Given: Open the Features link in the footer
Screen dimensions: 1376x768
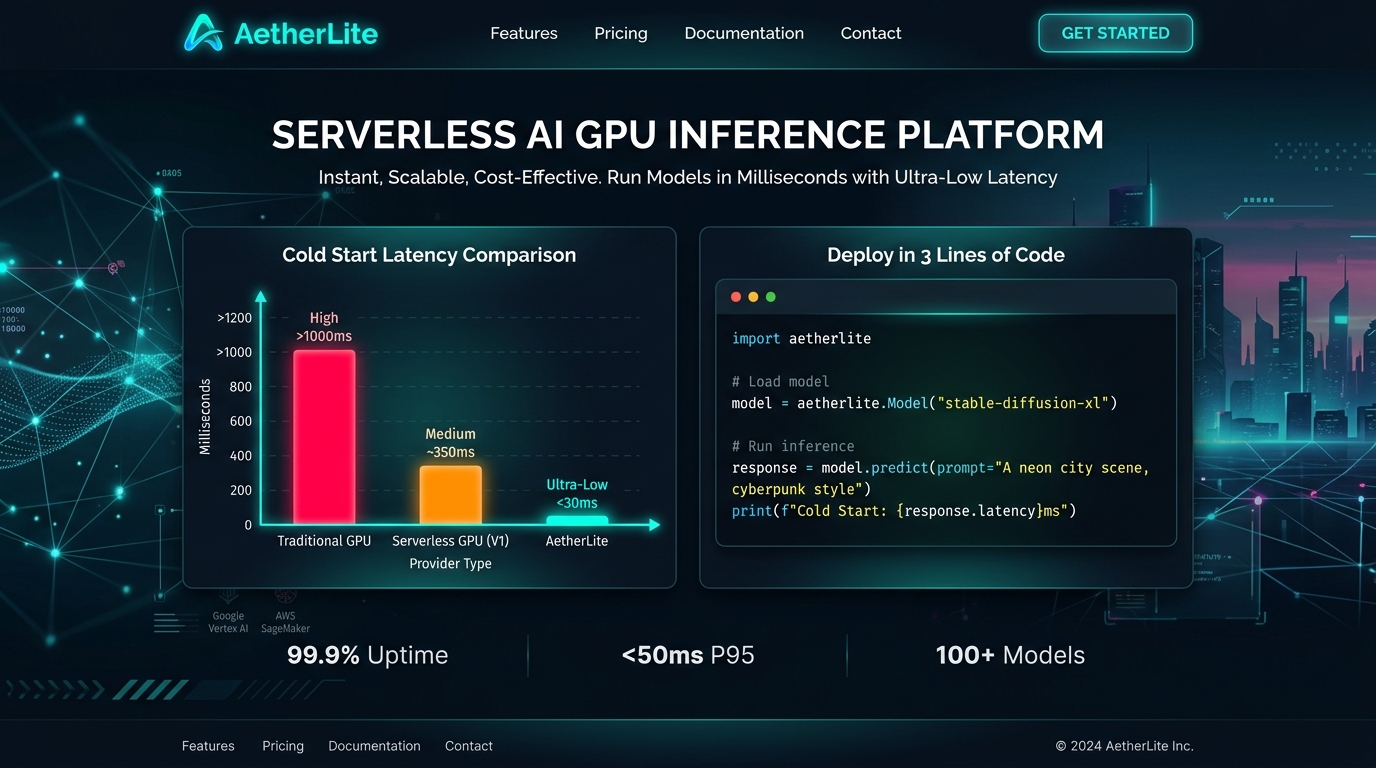Looking at the screenshot, I should (x=208, y=746).
